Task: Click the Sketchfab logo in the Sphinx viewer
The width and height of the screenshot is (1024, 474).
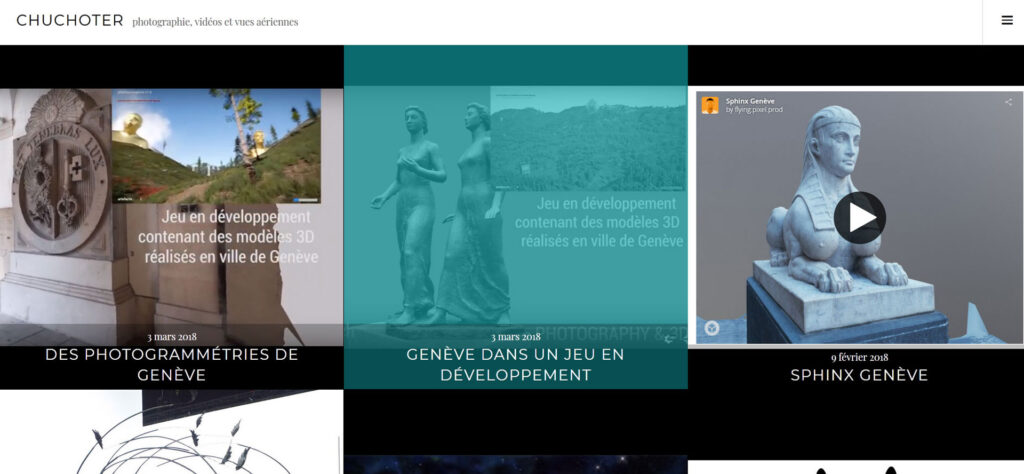Action: coord(712,328)
